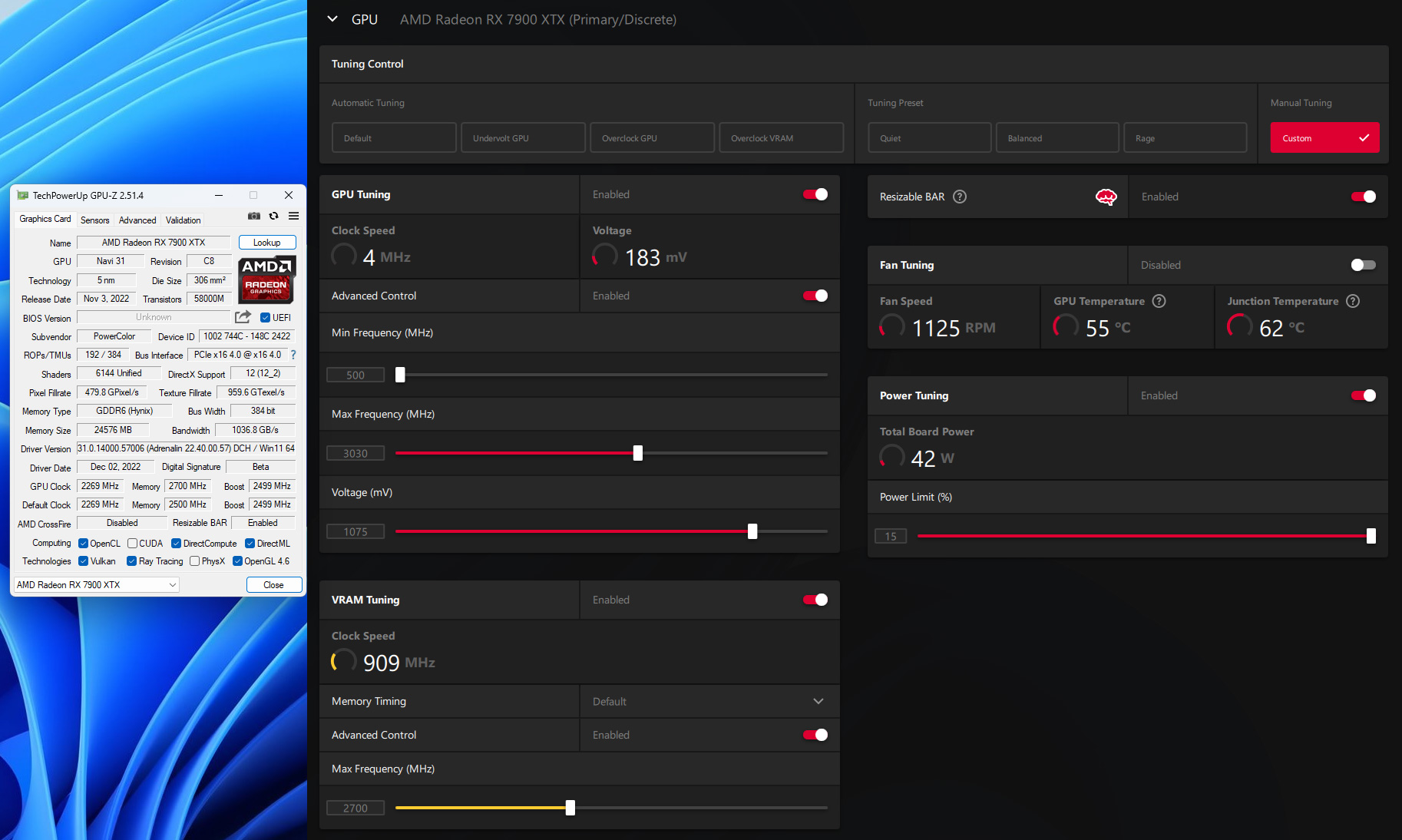This screenshot has height=840, width=1402.
Task: Click the Lookup button
Action: point(267,243)
